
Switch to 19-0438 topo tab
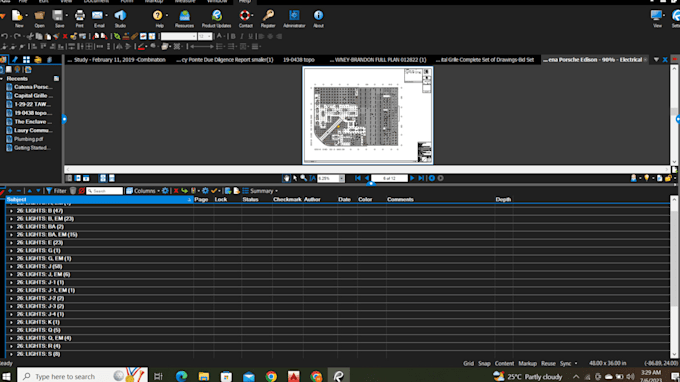tap(298, 60)
